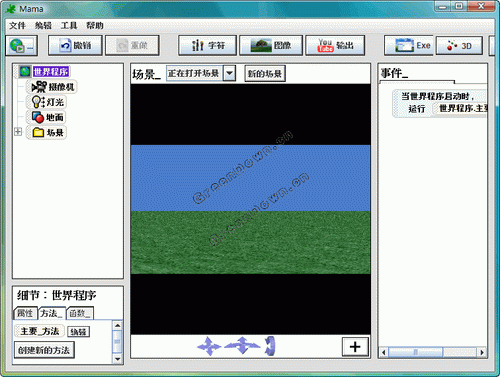Open the 字符 character gallery button
500x377 pixels.
[x=207, y=45]
